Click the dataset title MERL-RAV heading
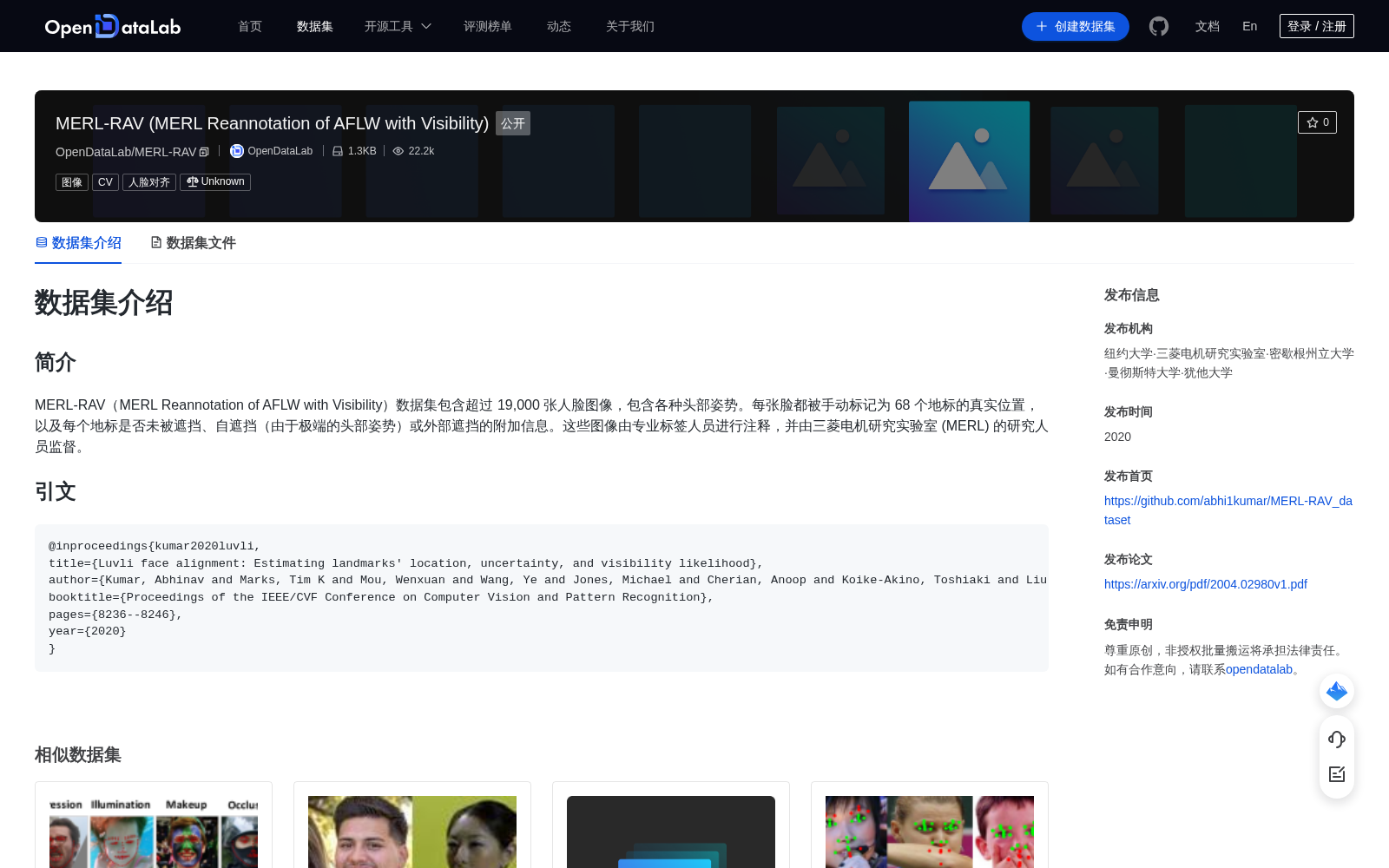This screenshot has width=1389, height=868. [x=272, y=123]
